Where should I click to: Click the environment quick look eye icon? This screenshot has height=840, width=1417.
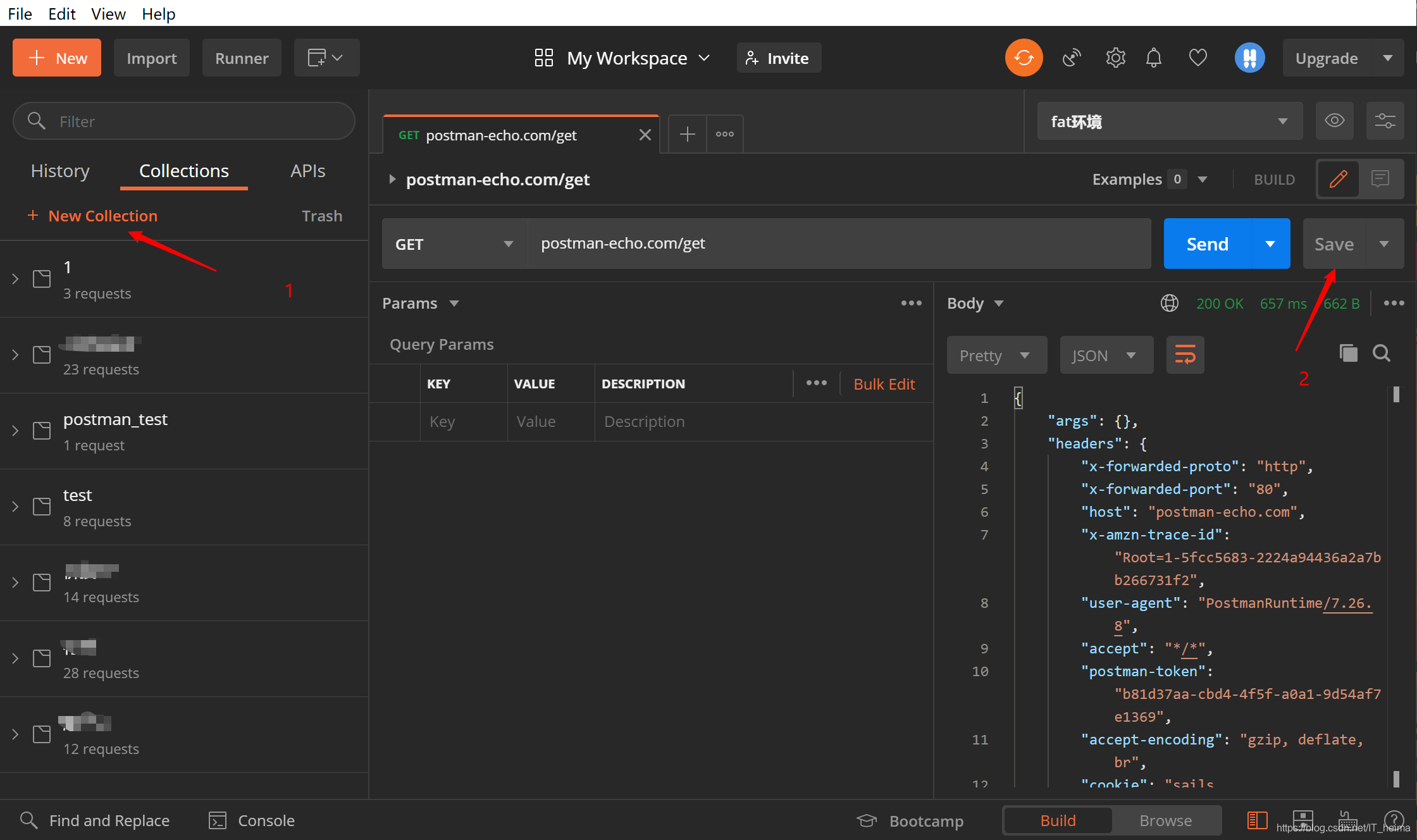pos(1334,121)
